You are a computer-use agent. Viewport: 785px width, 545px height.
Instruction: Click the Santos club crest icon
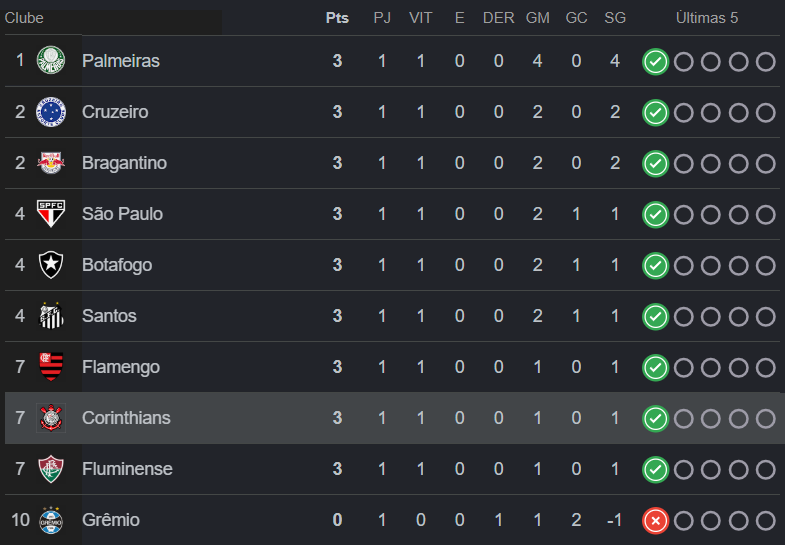50,316
